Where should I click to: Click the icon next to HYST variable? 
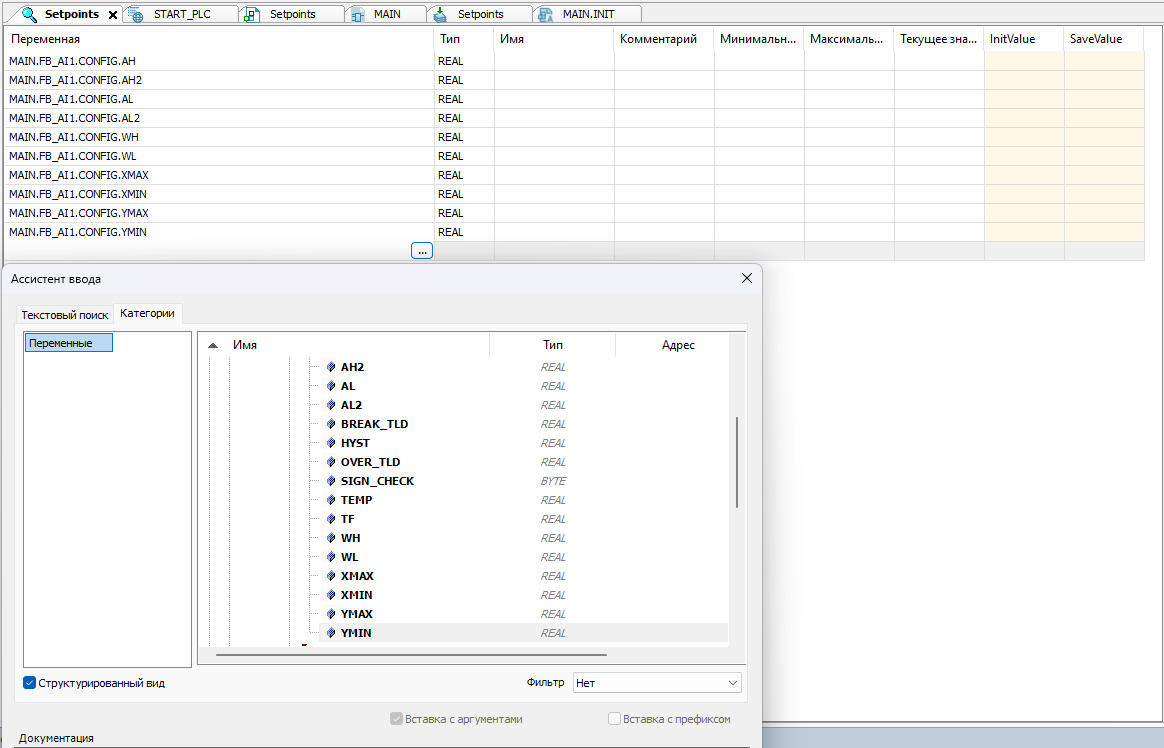[x=332, y=443]
